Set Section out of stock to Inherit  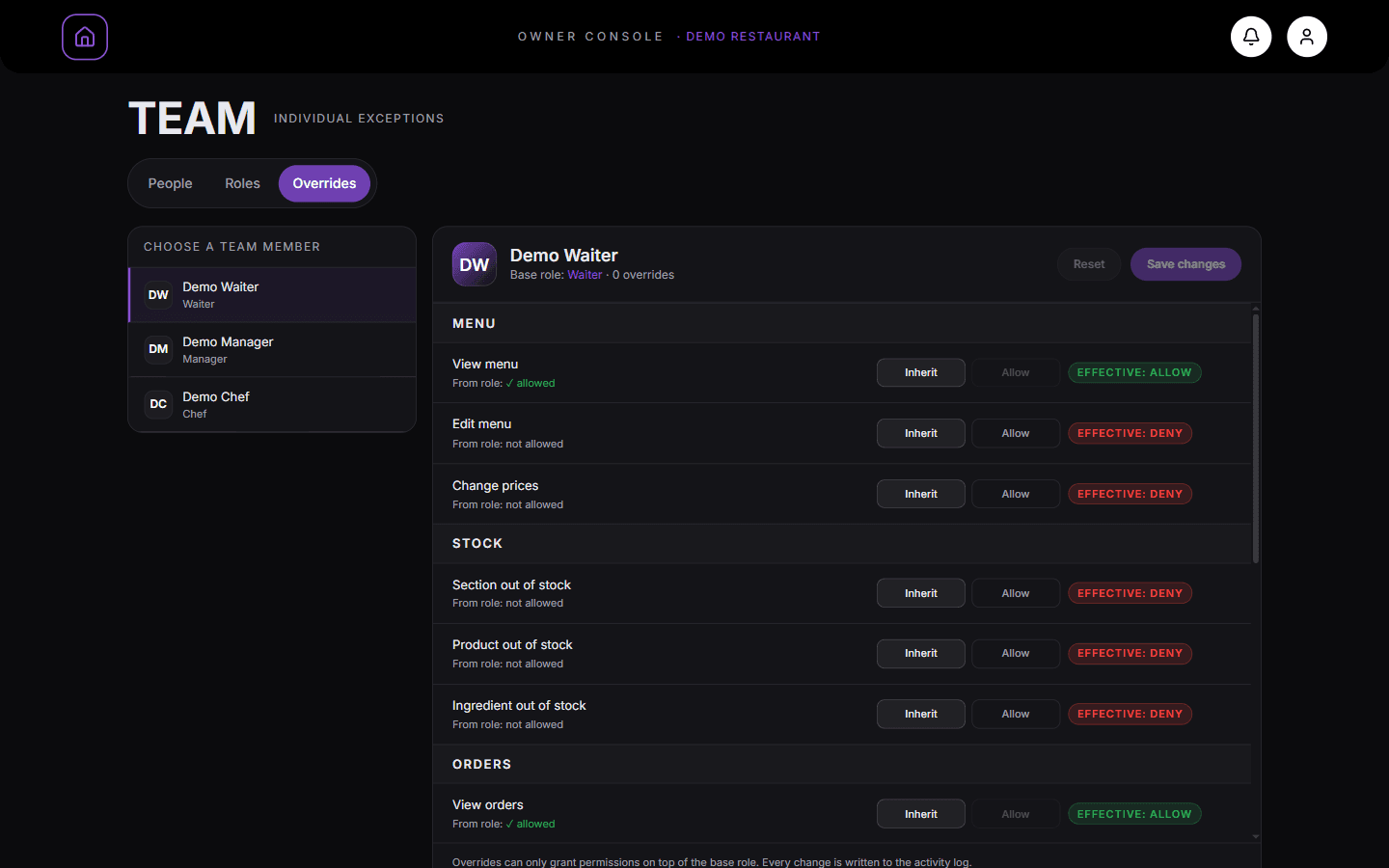coord(921,593)
